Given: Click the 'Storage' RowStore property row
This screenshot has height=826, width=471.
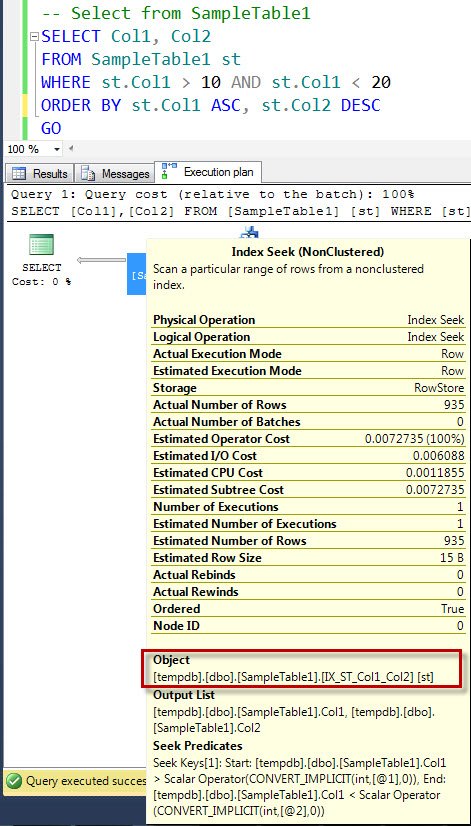Looking at the screenshot, I should pos(309,388).
